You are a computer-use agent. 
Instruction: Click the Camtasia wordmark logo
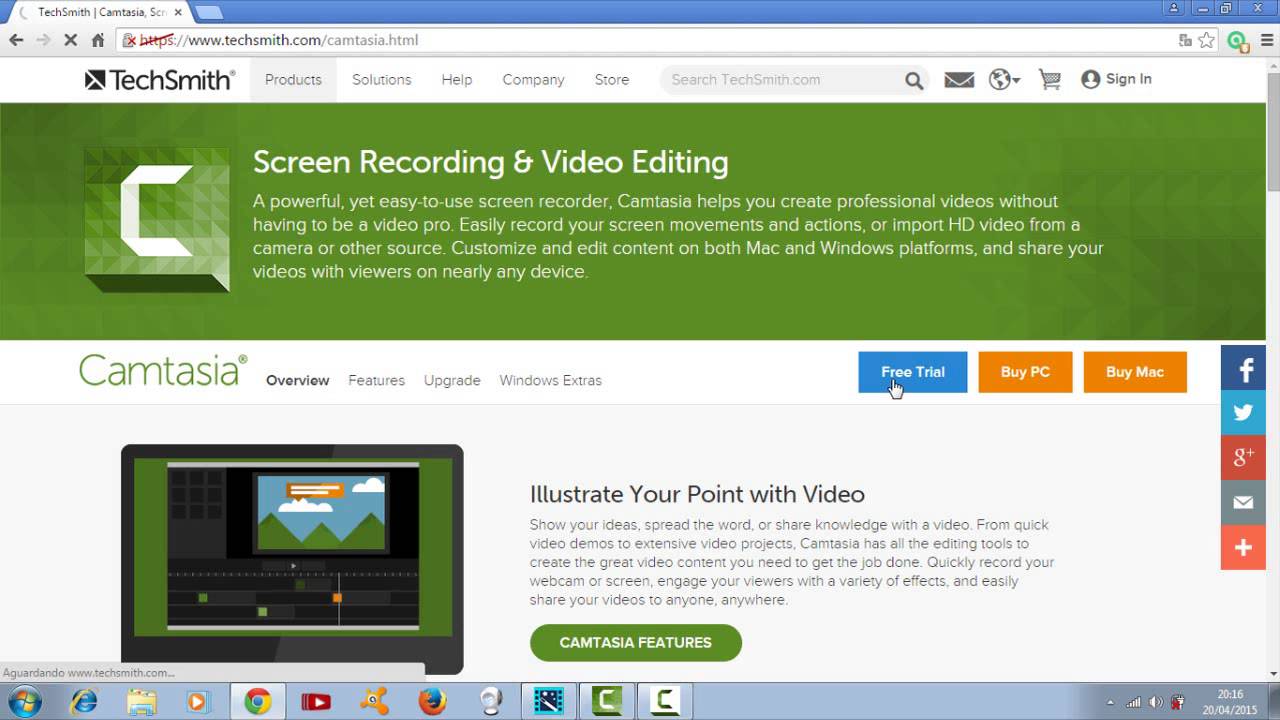pyautogui.click(x=163, y=370)
